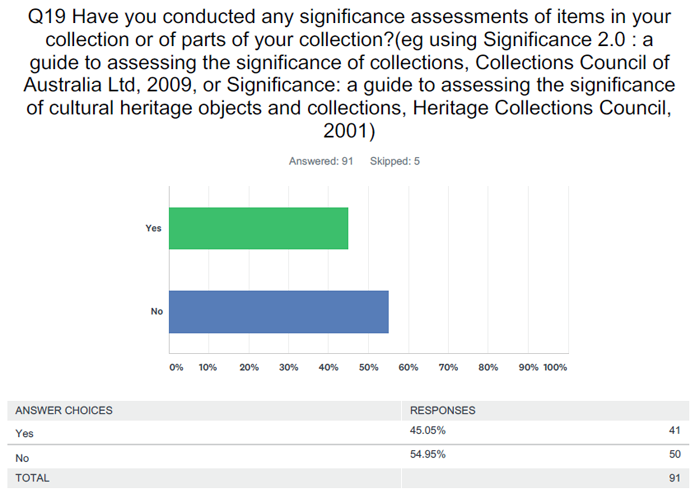Image resolution: width=700 pixels, height=498 pixels.
Task: Click the 0% axis tick label
Action: click(x=176, y=367)
